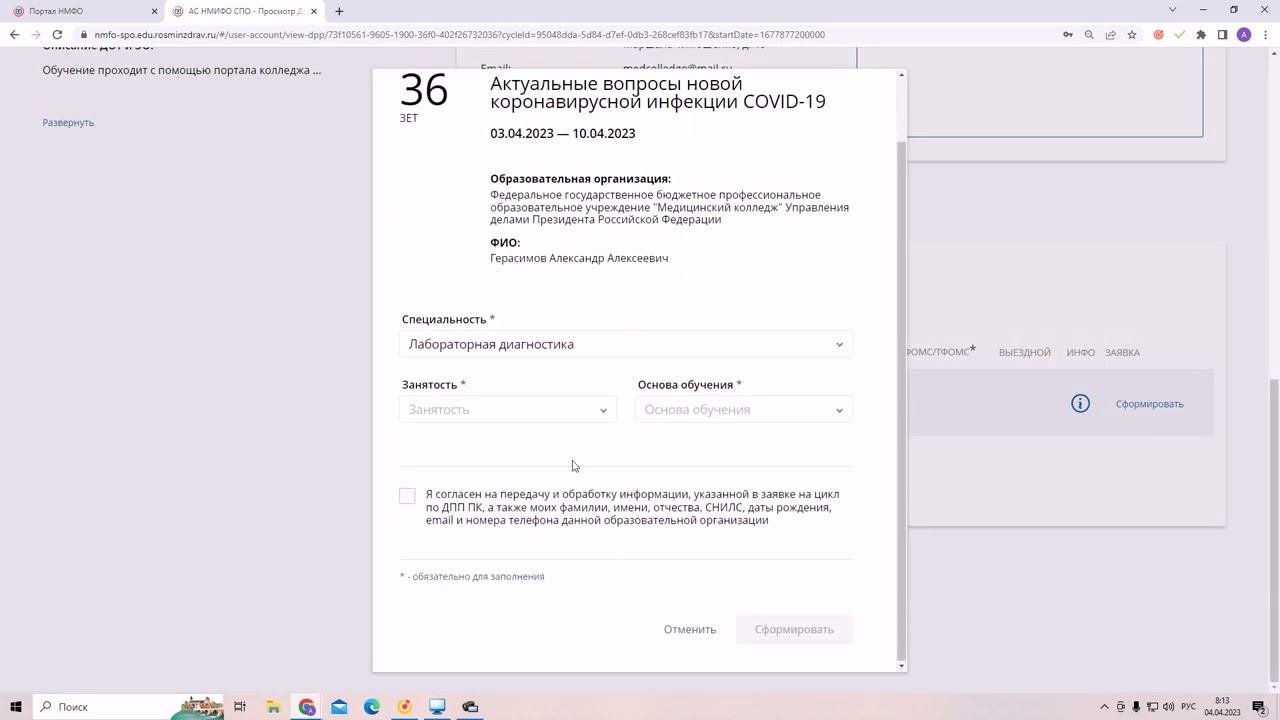Click the address bar URL
The image size is (1280, 720).
460,35
